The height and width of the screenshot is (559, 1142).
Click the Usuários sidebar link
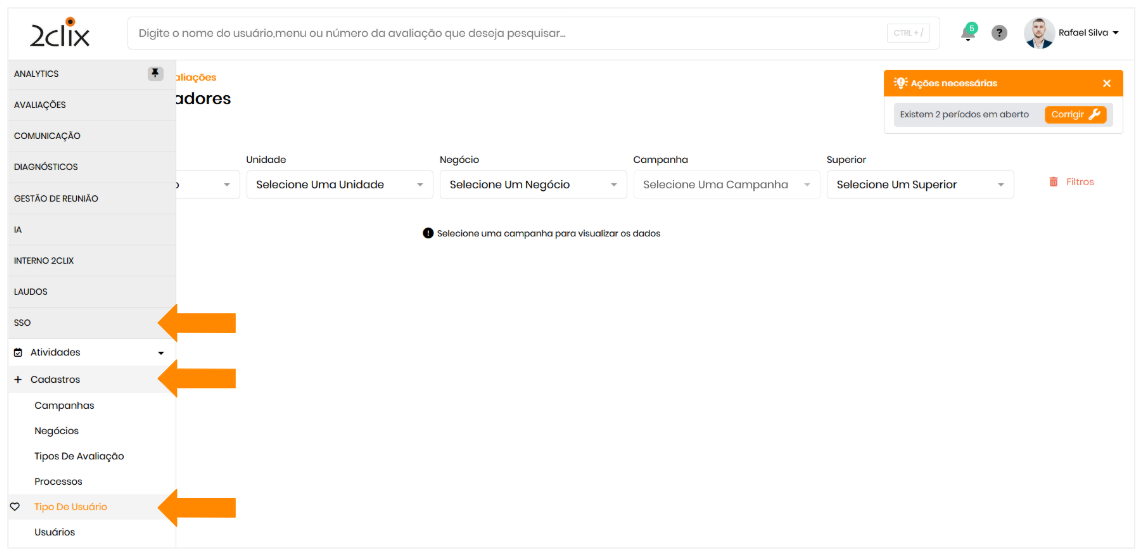click(54, 532)
